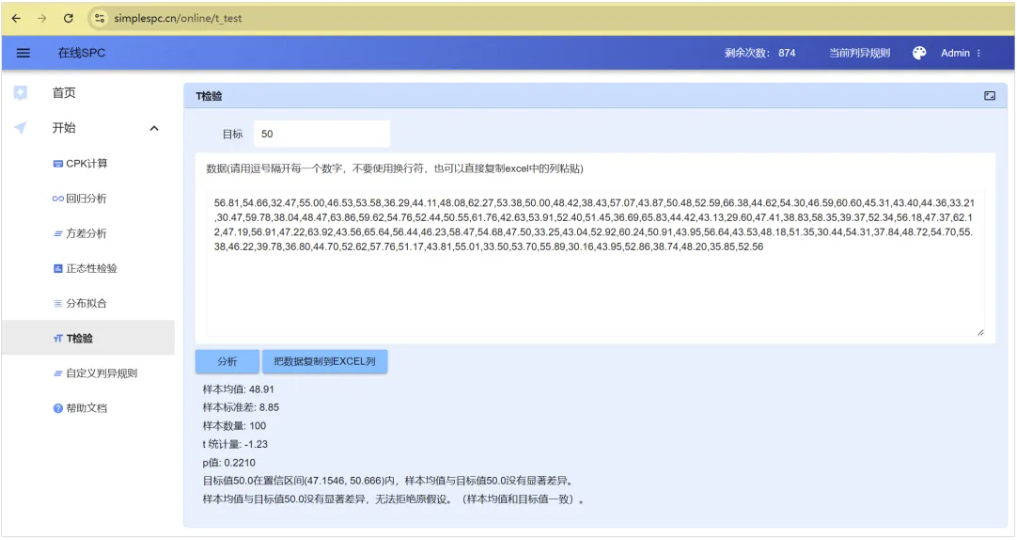Click 把数据复制到EXCEL列 button

(x=324, y=362)
